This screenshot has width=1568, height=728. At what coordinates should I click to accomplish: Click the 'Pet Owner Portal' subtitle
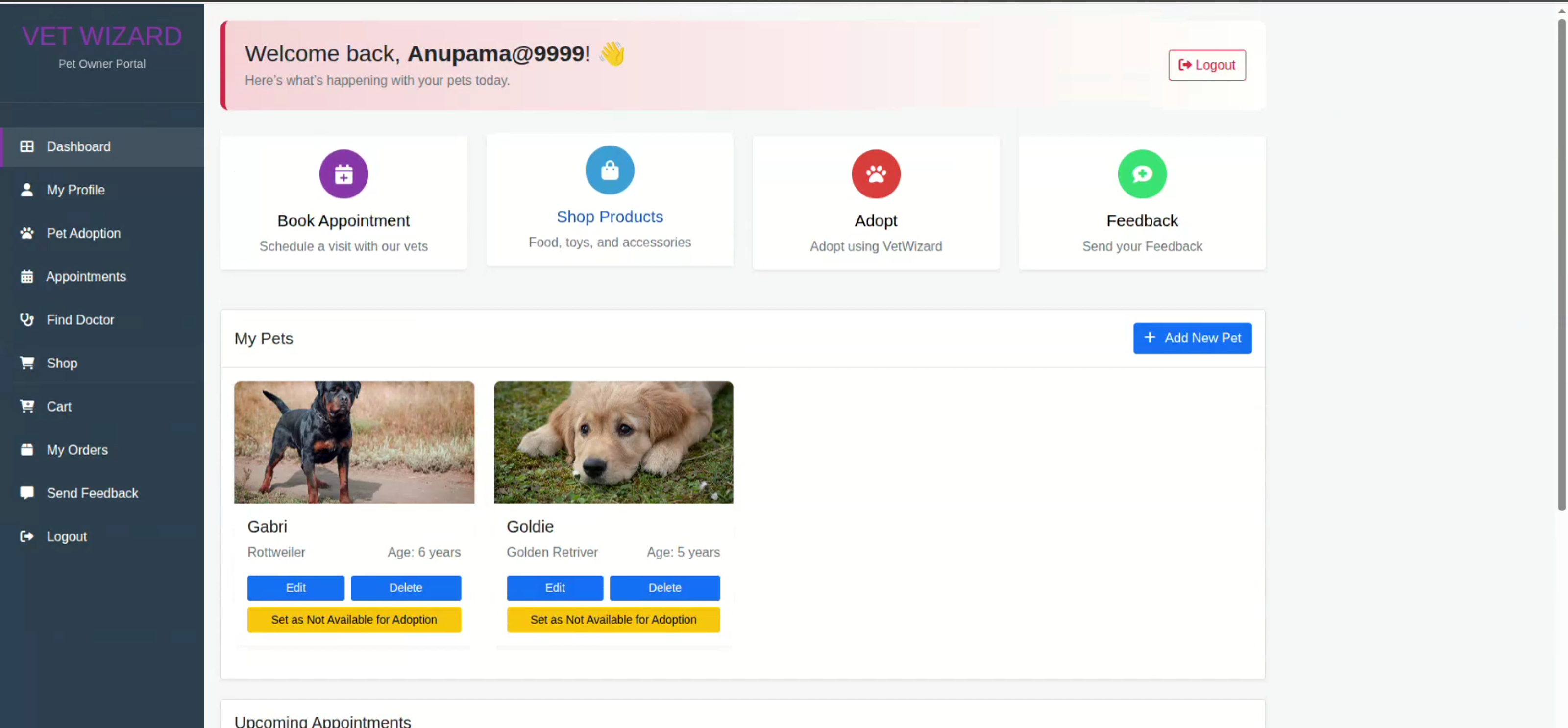(101, 64)
